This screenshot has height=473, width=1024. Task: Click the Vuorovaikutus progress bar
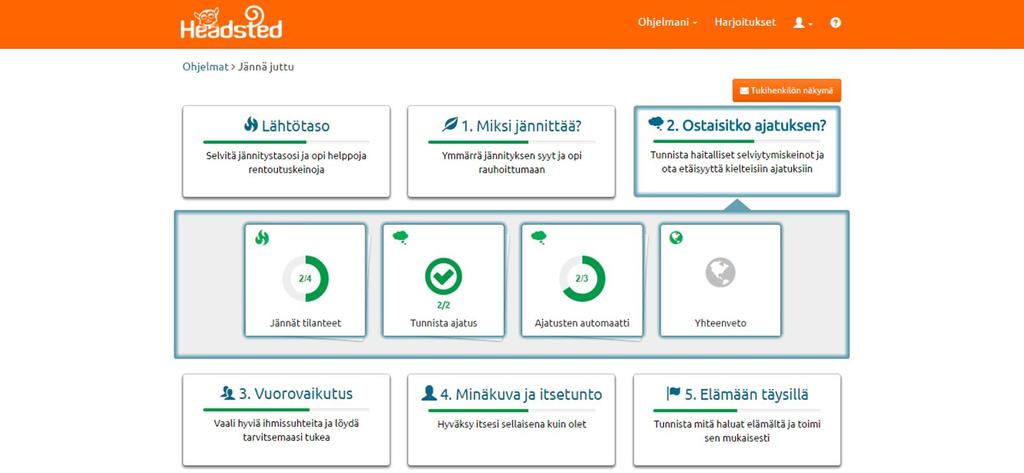pos(286,410)
